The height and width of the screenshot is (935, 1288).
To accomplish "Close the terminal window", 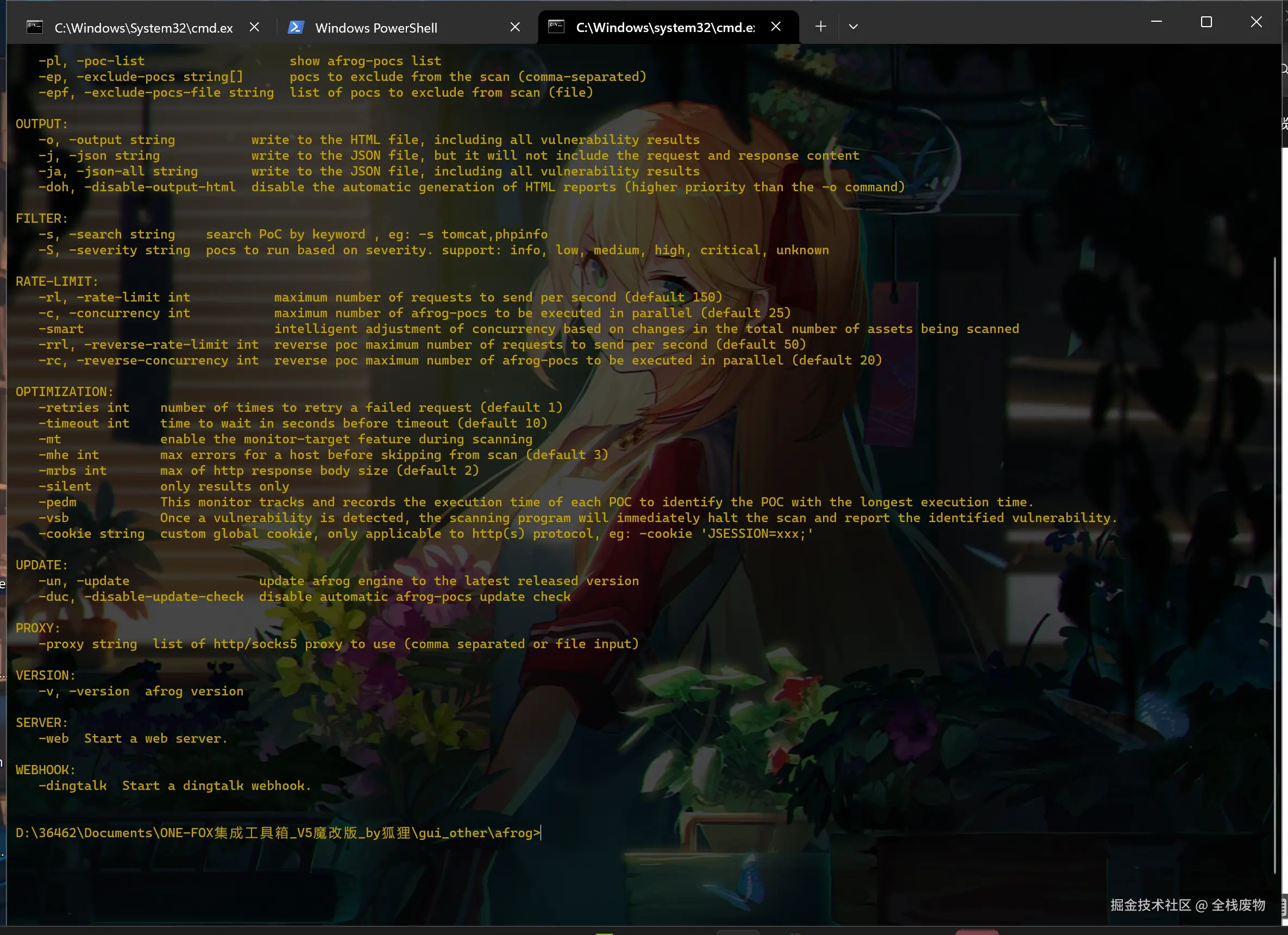I will 1256,22.
